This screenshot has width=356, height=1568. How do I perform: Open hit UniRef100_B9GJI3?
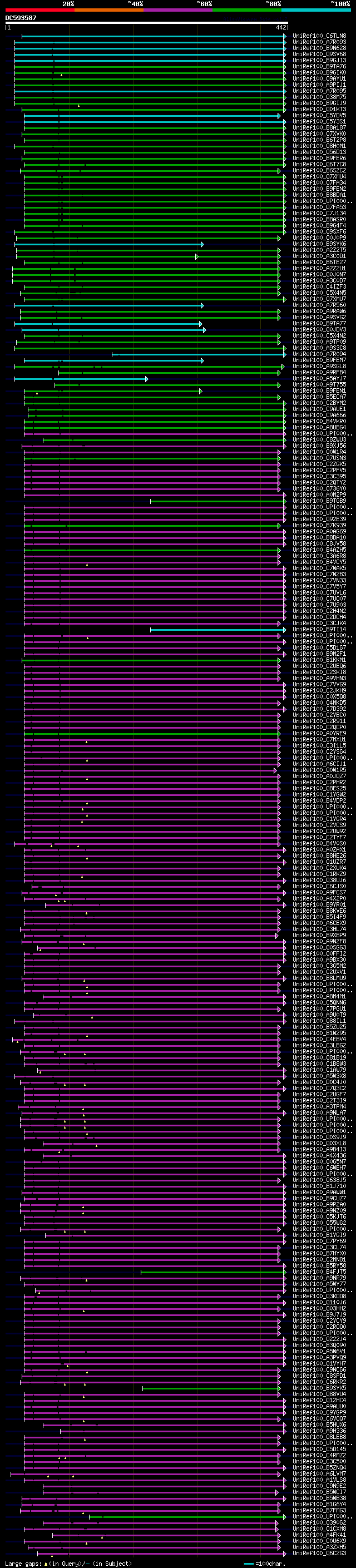click(319, 60)
